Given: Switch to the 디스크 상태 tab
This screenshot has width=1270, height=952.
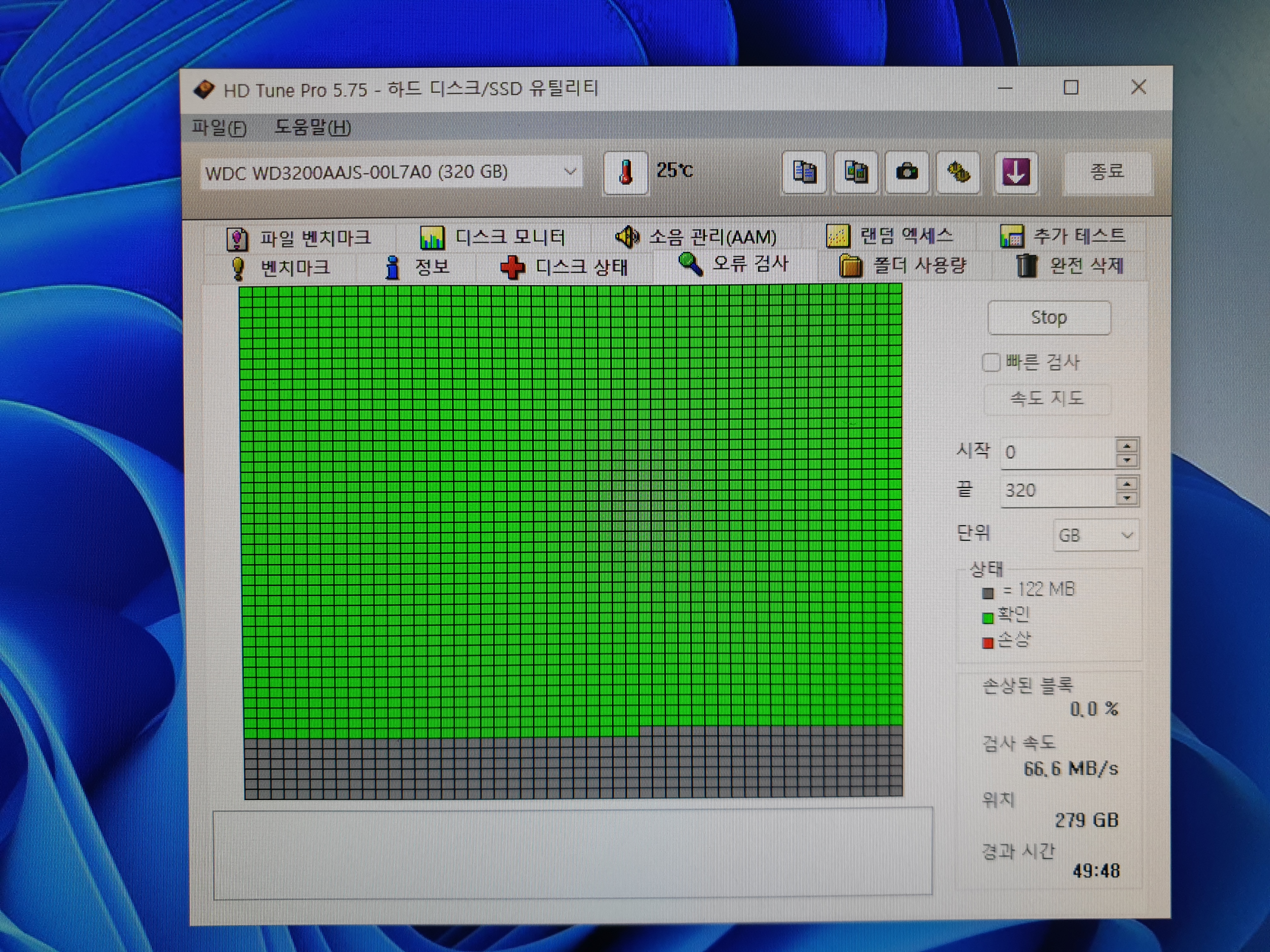Looking at the screenshot, I should point(564,267).
